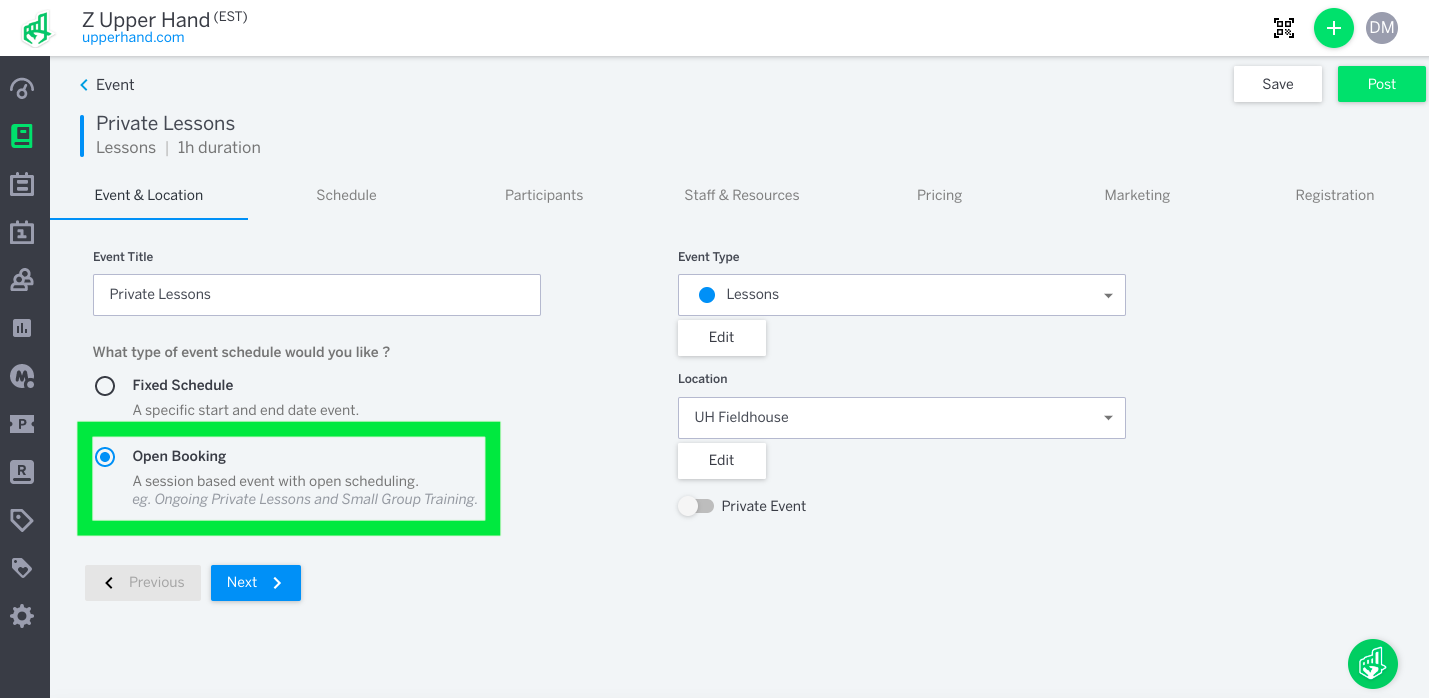The image size is (1429, 698).
Task: Open the outlined tag icon in sidebar
Action: pos(22,520)
